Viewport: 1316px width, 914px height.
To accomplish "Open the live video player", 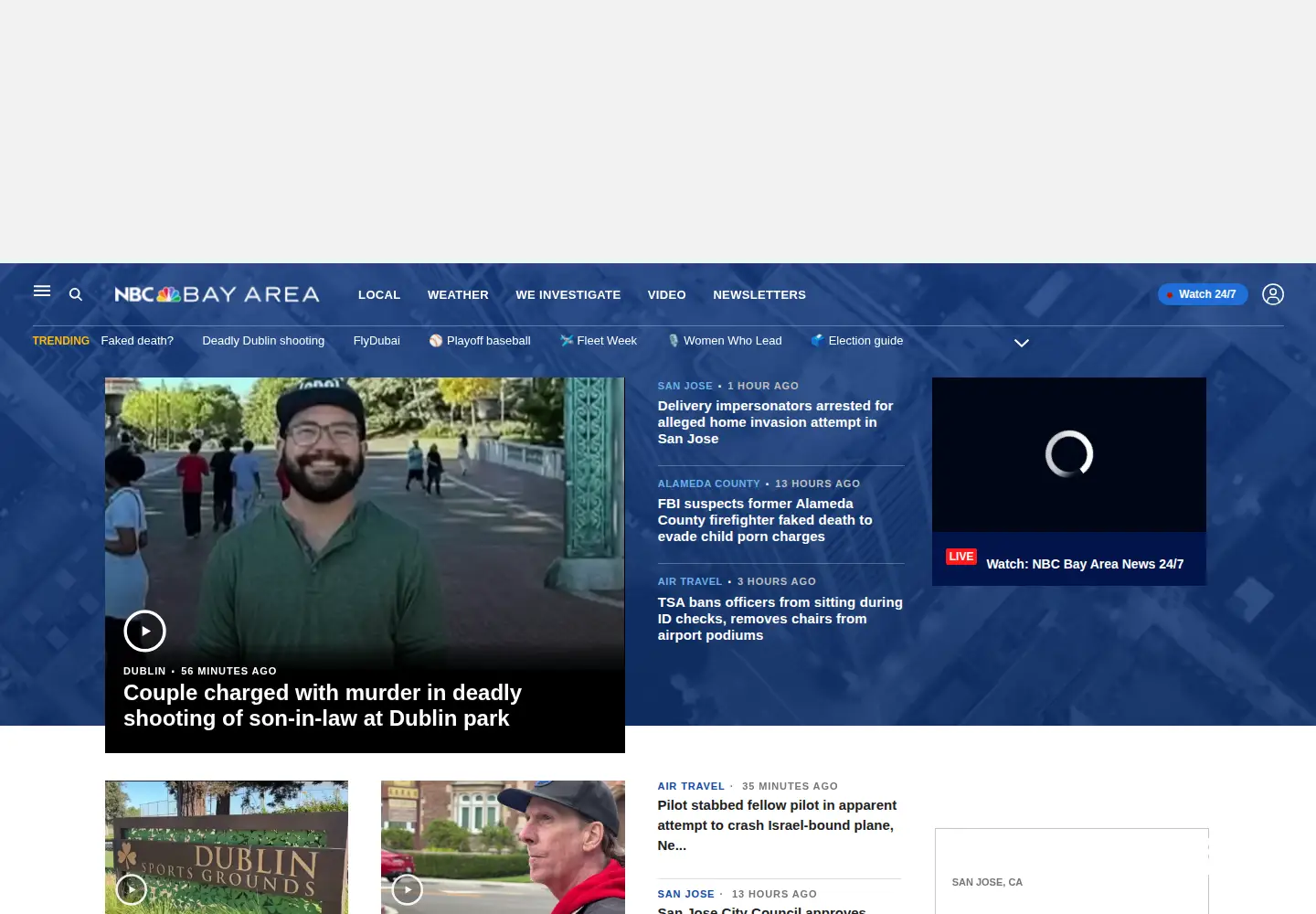I will 1069,454.
